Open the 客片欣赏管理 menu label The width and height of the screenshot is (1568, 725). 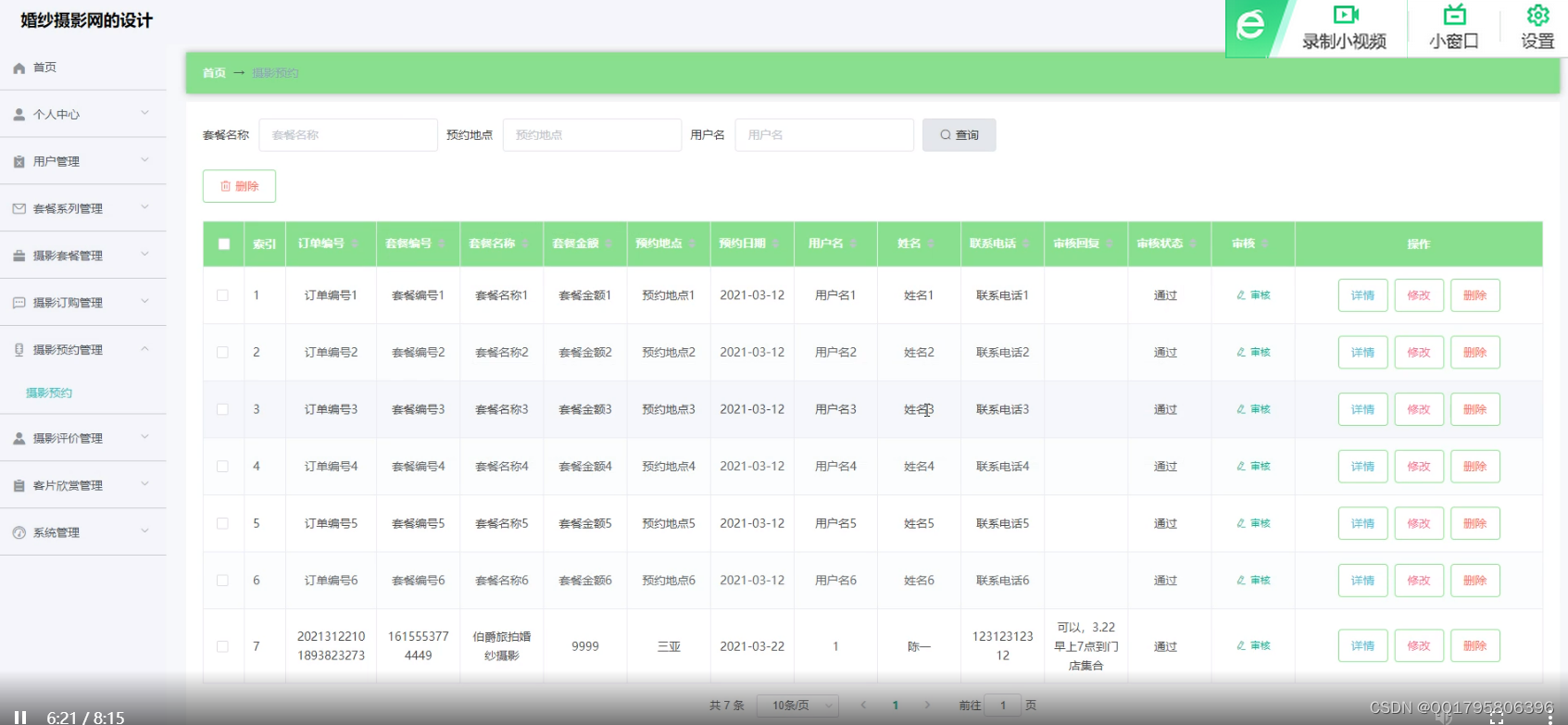[x=68, y=485]
